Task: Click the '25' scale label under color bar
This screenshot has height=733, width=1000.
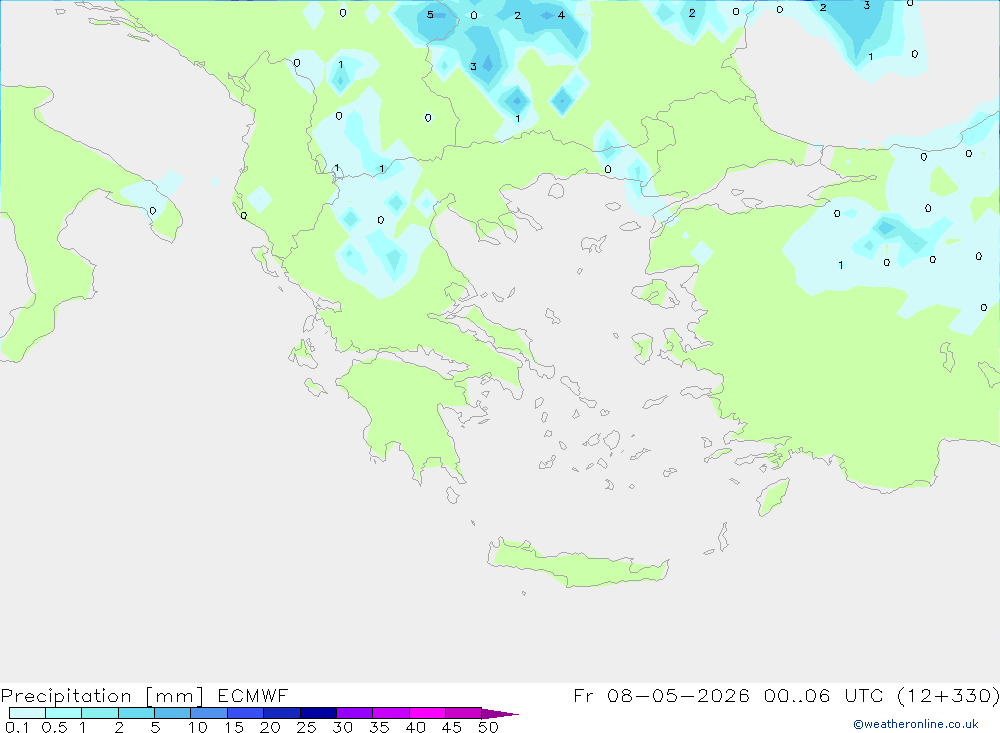Action: click(307, 727)
